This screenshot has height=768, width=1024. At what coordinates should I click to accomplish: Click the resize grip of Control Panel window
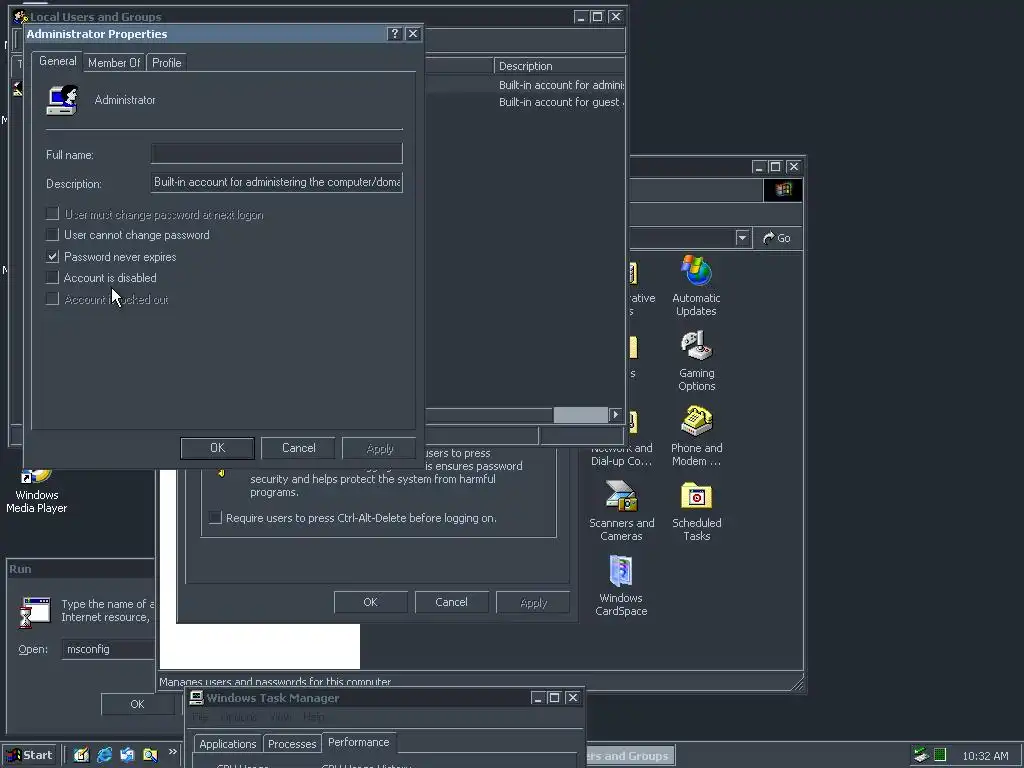[797, 683]
